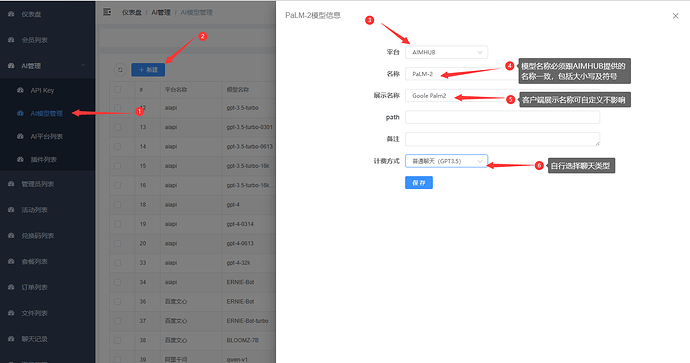Check the row 20 gpt-4-0613 checkbox
690x363 pixels.
point(117,243)
